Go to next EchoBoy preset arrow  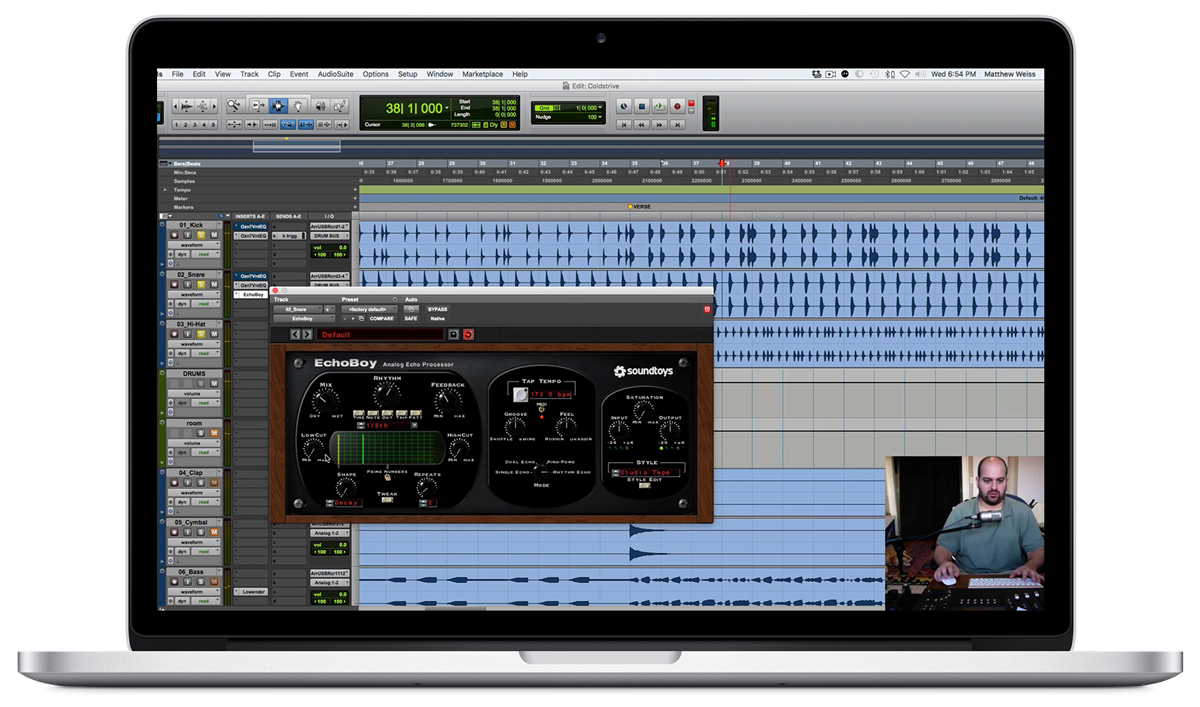click(x=307, y=334)
